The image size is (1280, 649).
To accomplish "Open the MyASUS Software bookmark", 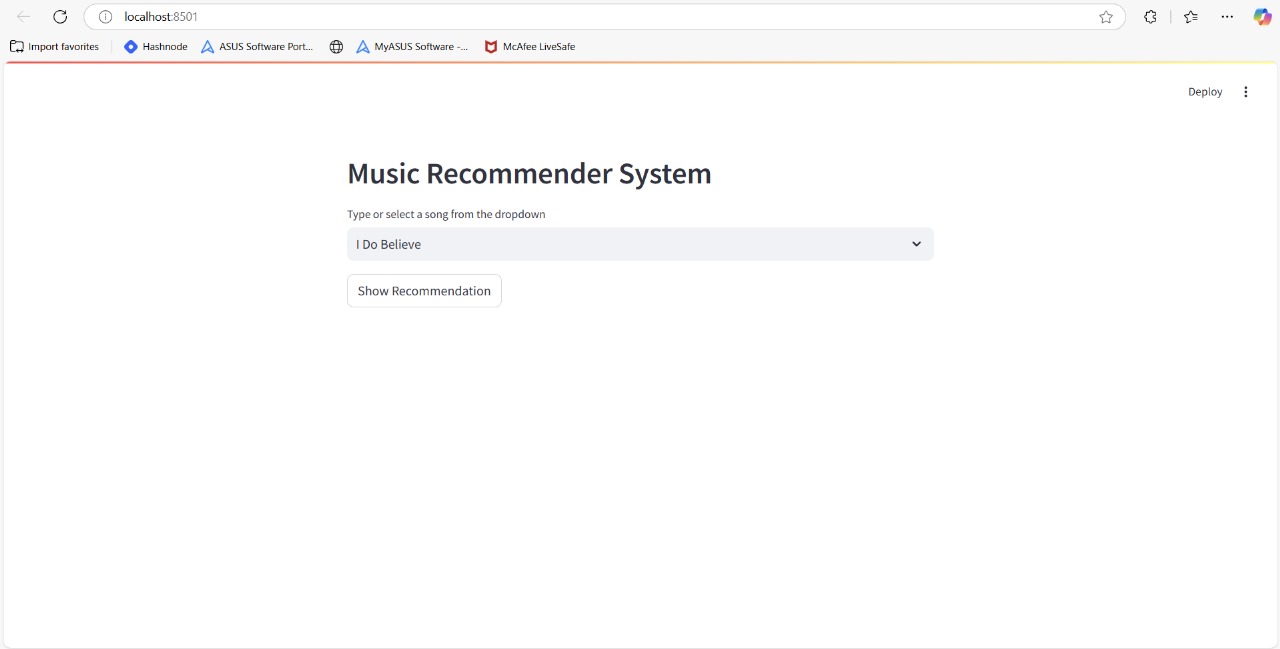I will click(x=412, y=47).
